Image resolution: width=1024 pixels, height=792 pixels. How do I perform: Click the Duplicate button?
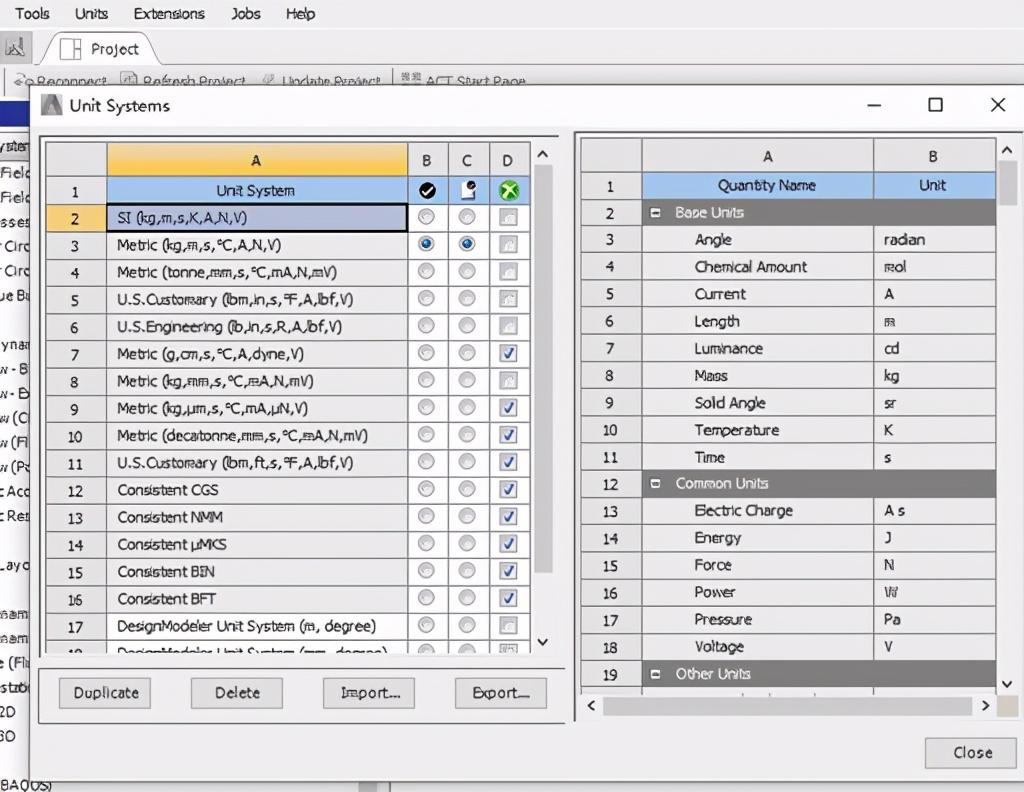pyautogui.click(x=105, y=693)
